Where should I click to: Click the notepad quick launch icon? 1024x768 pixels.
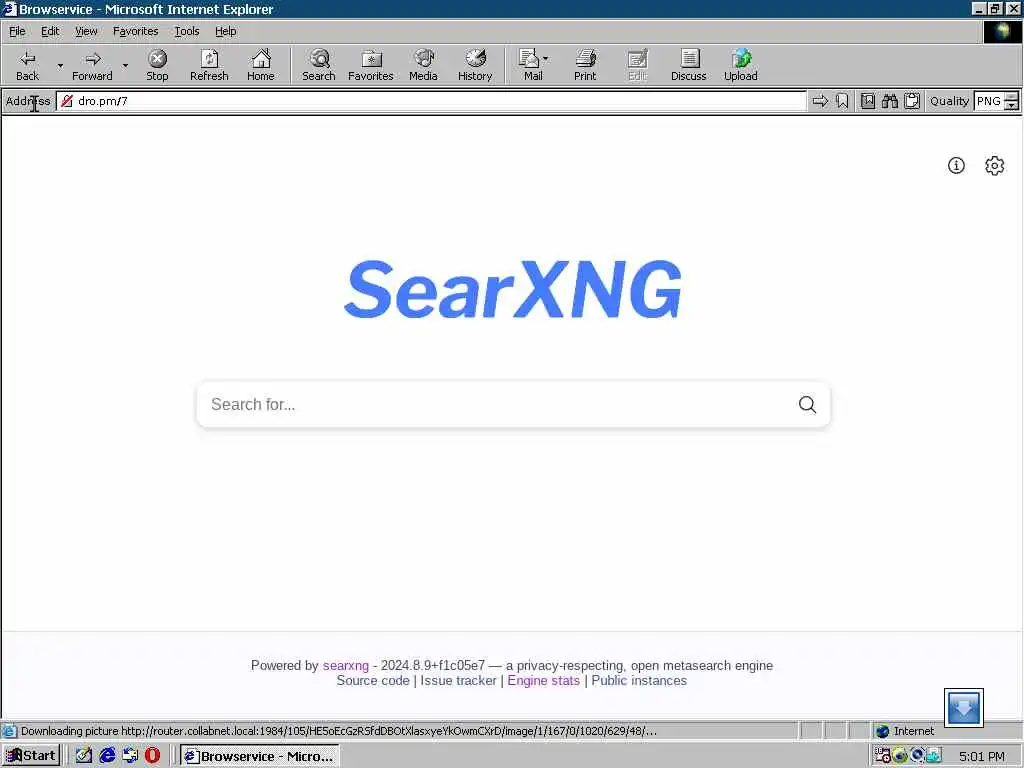[84, 756]
